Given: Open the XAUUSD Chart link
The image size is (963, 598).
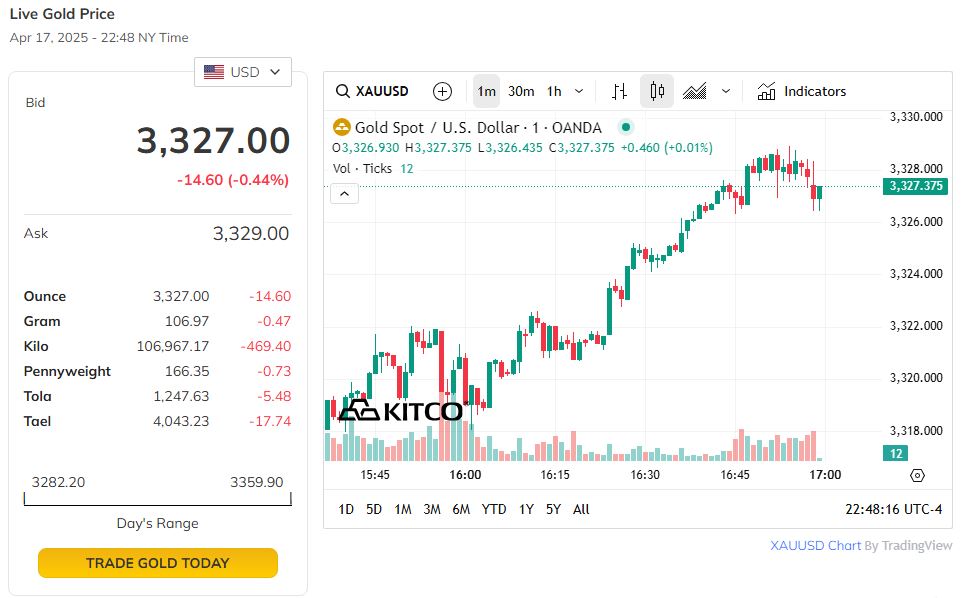Looking at the screenshot, I should 815,545.
